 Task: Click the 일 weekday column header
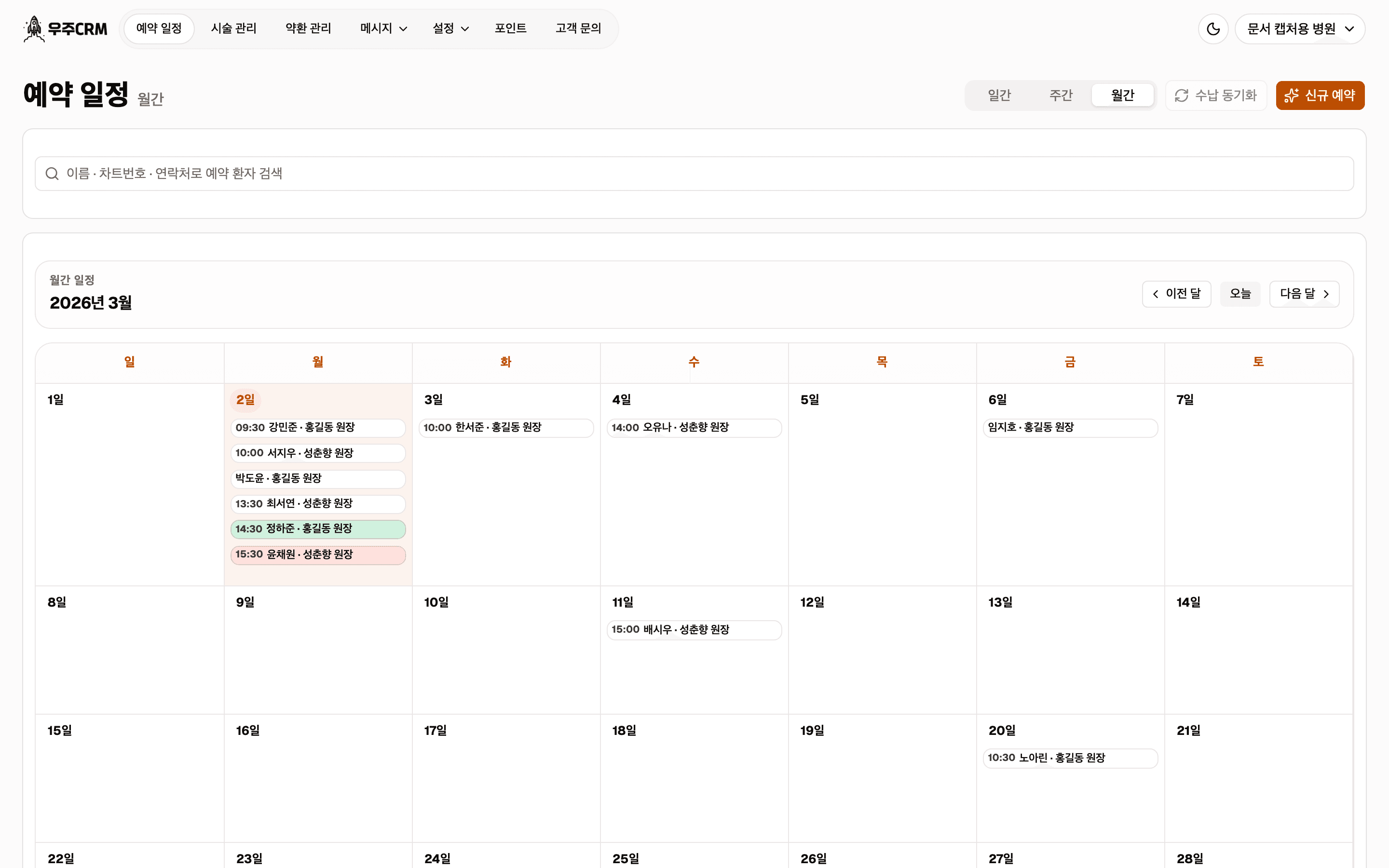click(130, 362)
